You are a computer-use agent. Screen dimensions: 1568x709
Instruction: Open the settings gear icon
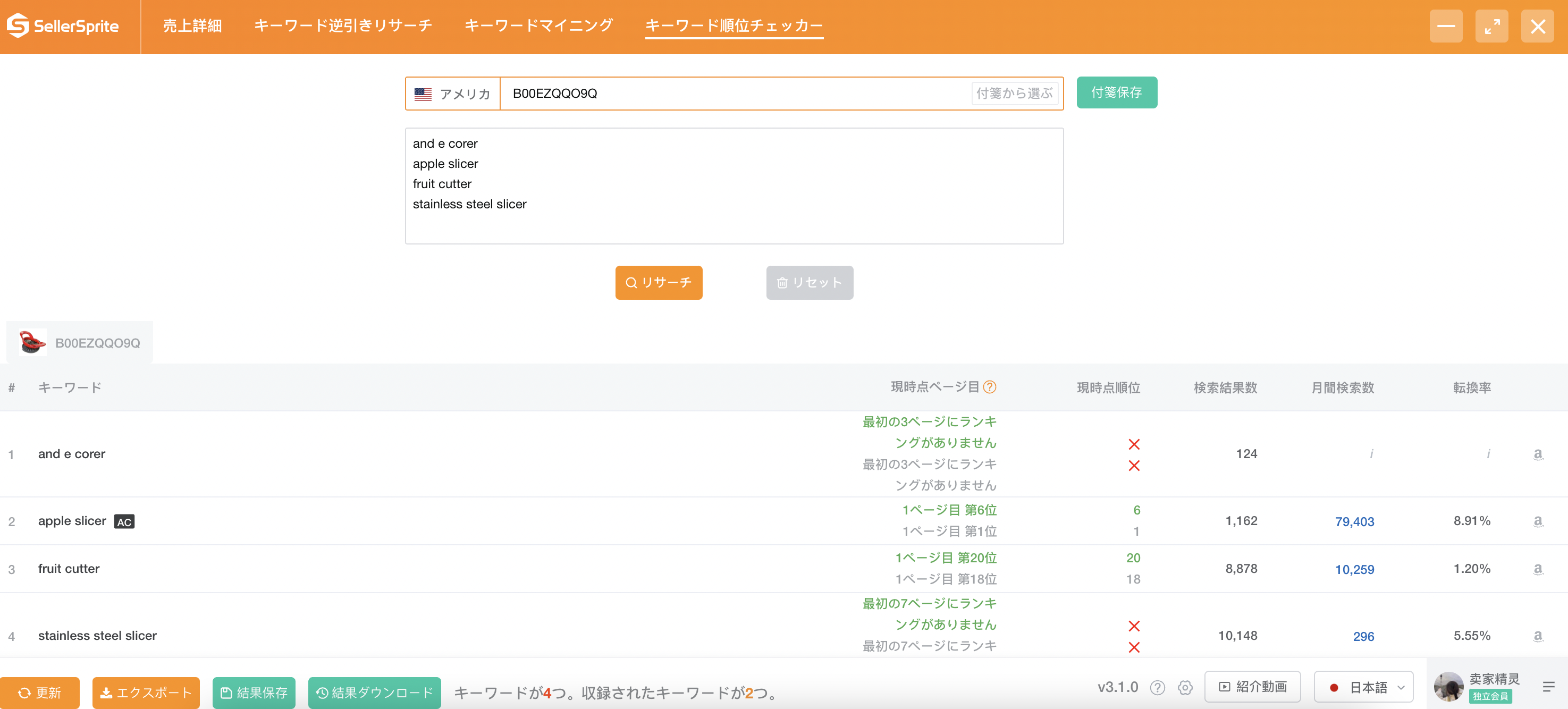point(1185,688)
